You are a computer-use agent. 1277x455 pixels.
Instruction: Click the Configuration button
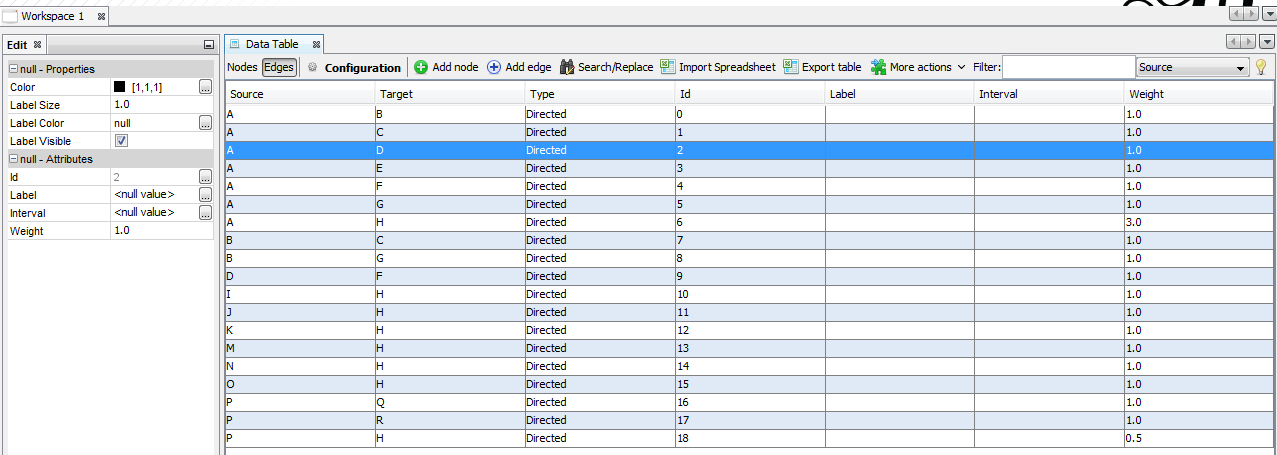pos(353,68)
